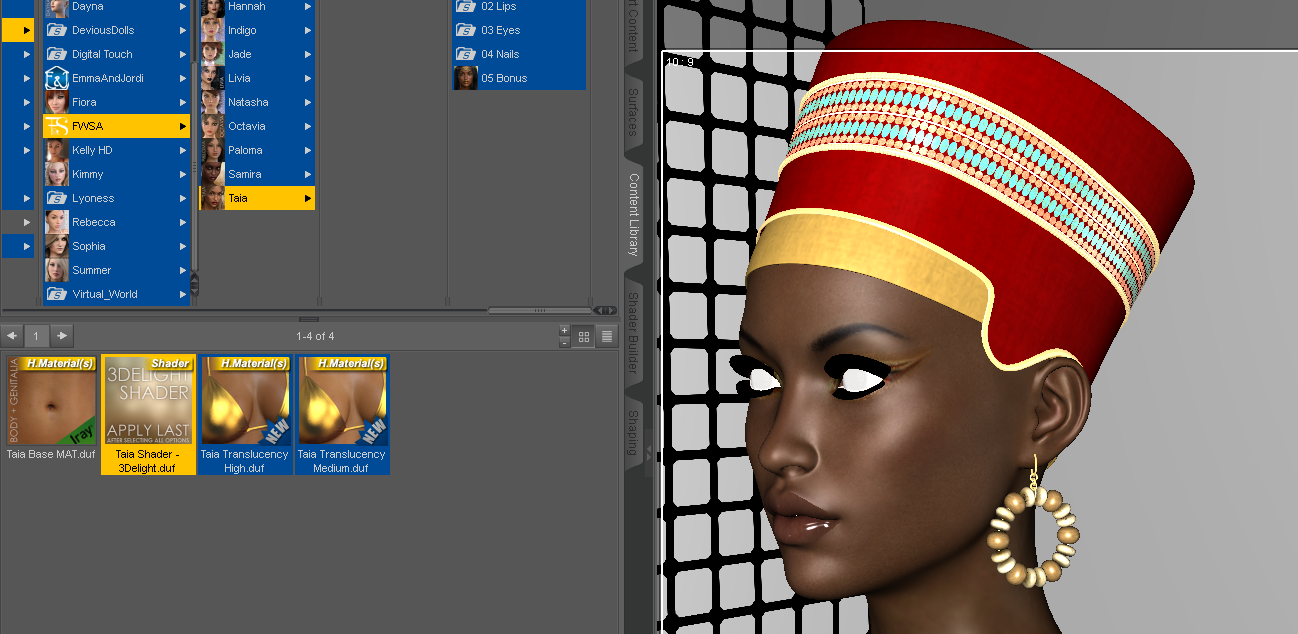This screenshot has width=1298, height=634.
Task: Click the Virtual_World folder icon
Action: click(57, 294)
